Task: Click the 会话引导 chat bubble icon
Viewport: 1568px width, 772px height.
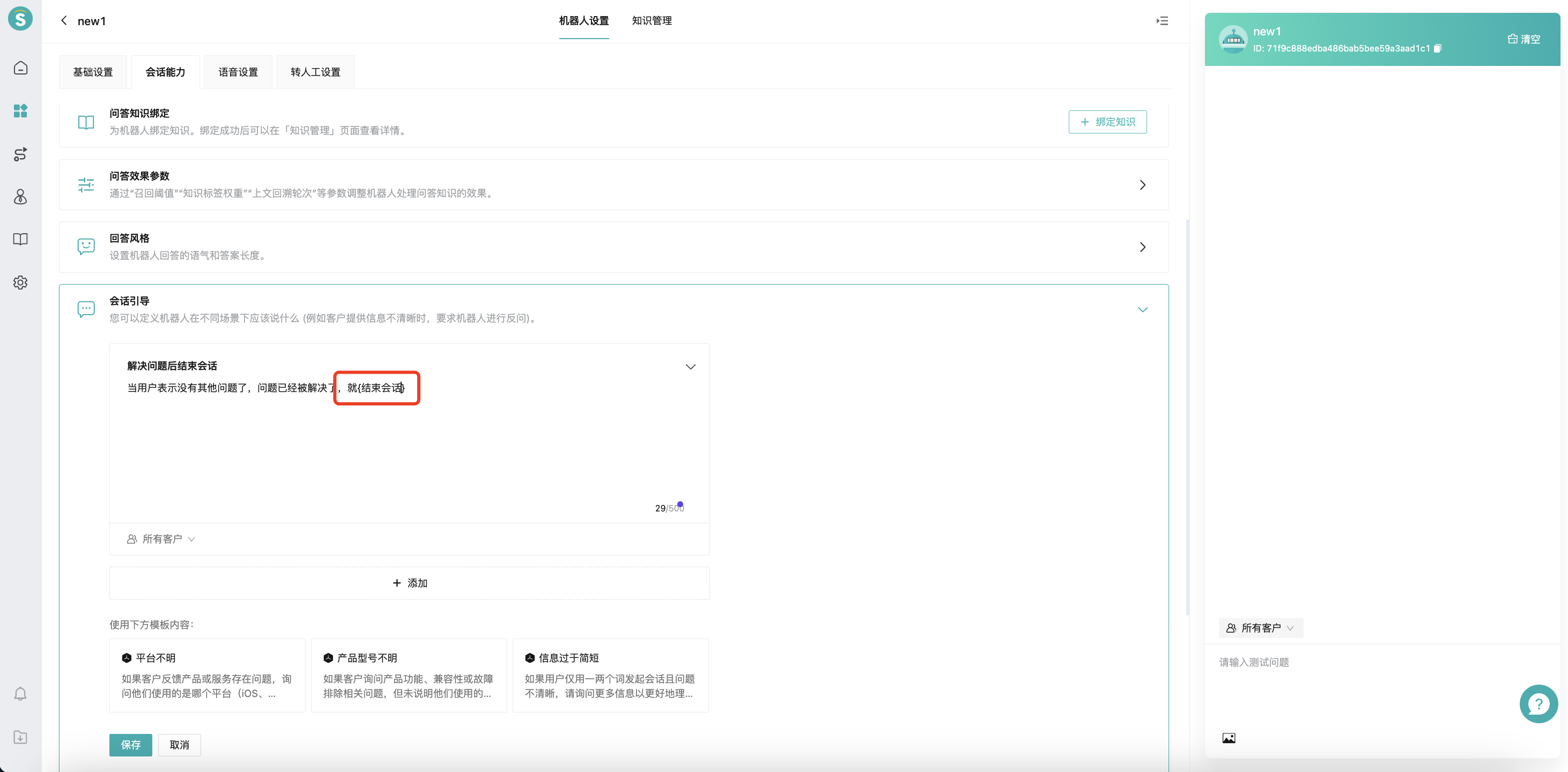Action: pyautogui.click(x=86, y=309)
